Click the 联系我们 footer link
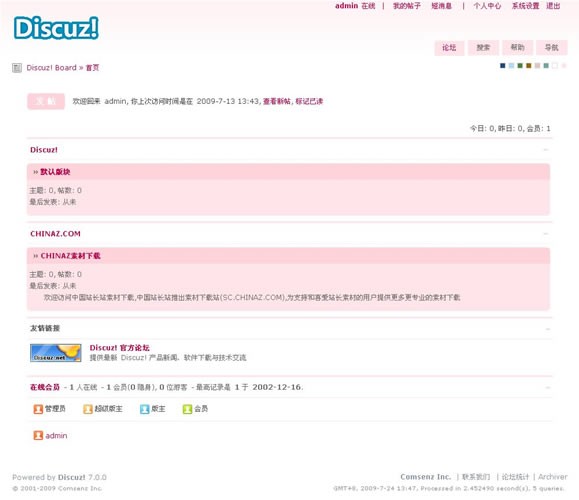Screen dimensions: 579x500 [476, 477]
